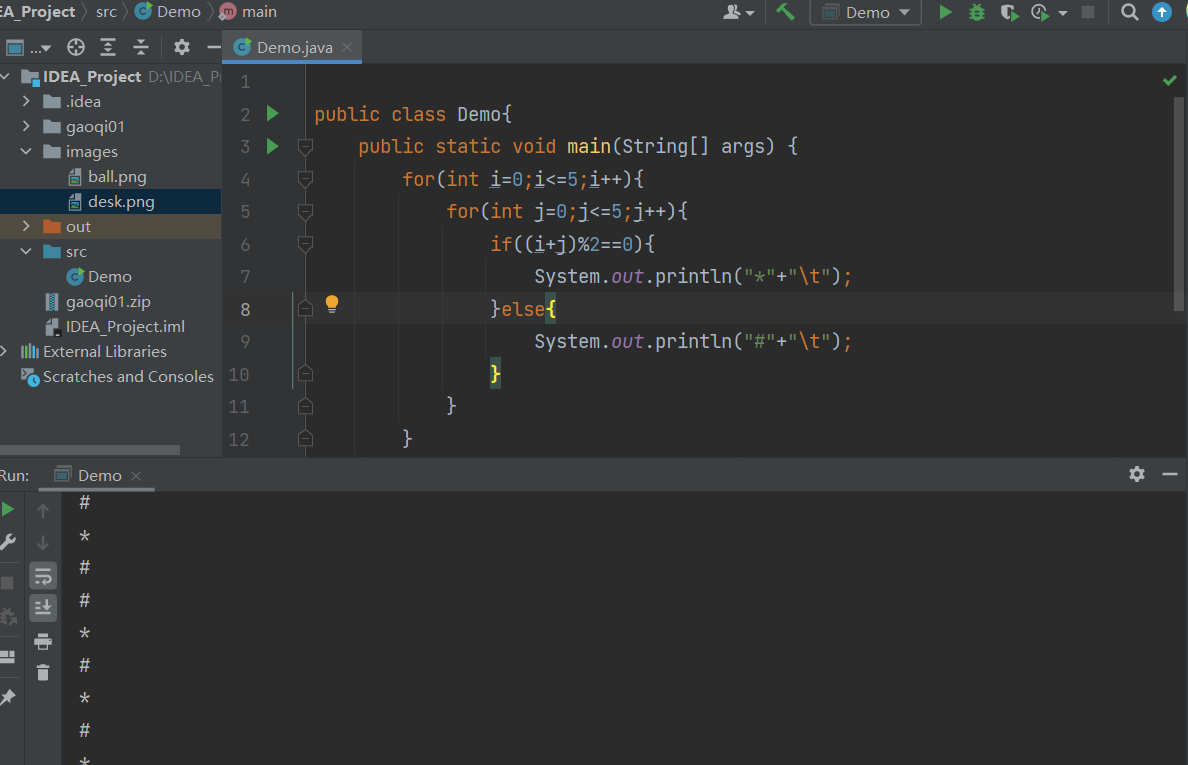Place cursor on line 9 println statement
The image size is (1188, 765).
tap(692, 342)
